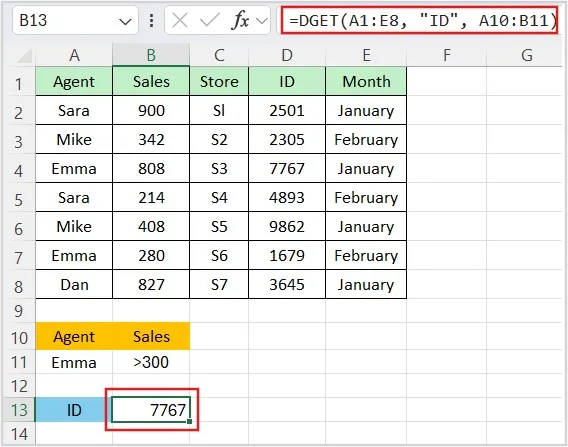This screenshot has height=447, width=568.
Task: Select store cell S5
Action: (x=219, y=226)
